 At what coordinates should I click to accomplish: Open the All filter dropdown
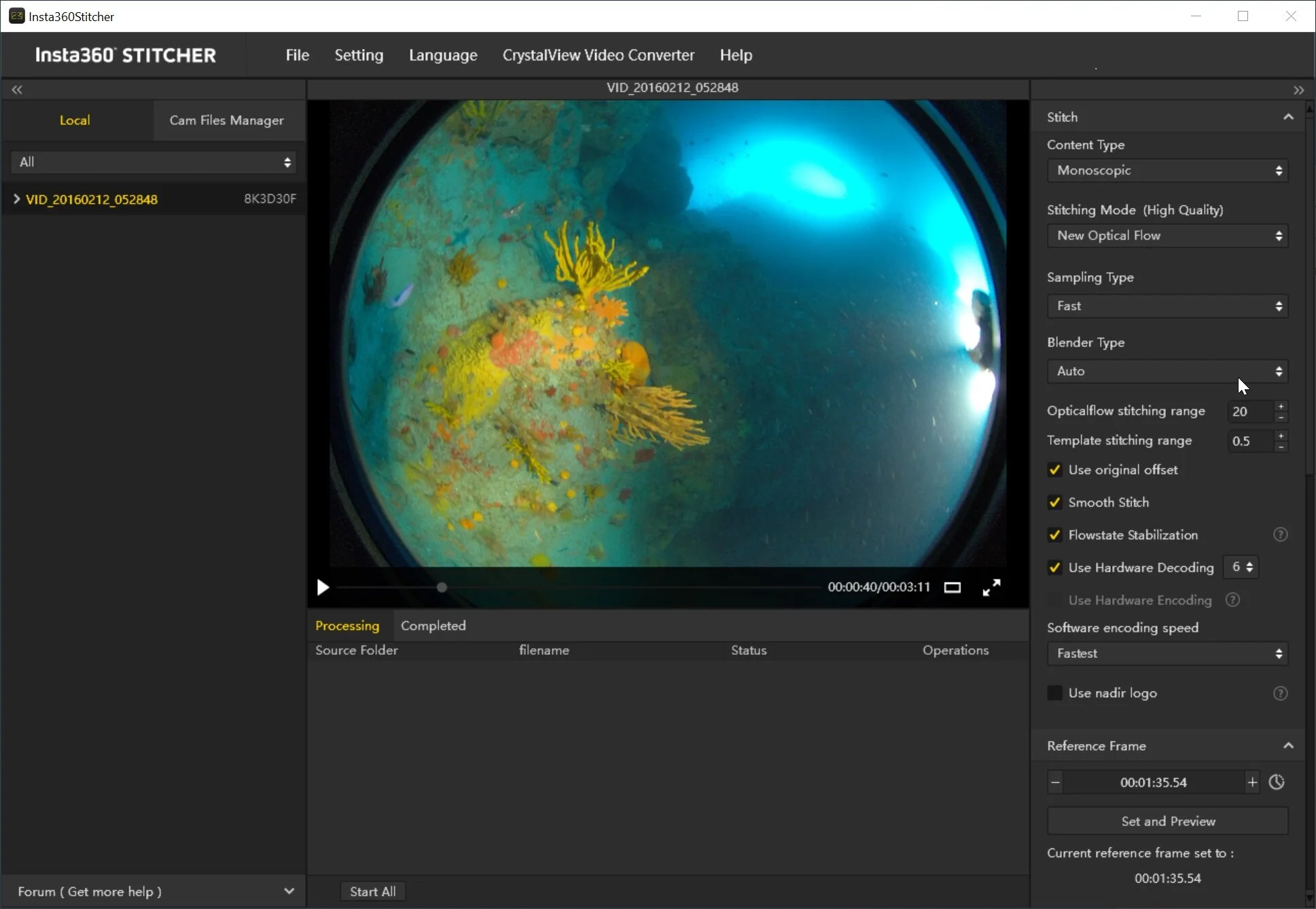click(154, 162)
